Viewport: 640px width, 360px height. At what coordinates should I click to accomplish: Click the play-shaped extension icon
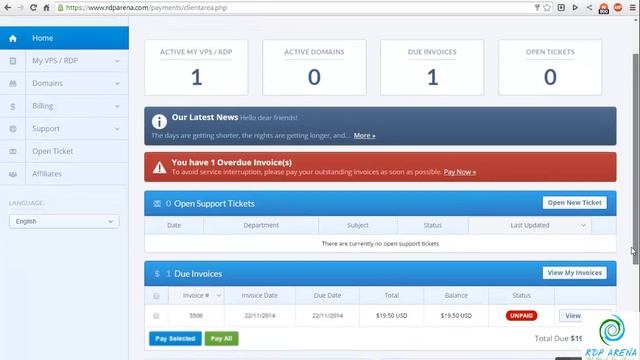tap(575, 7)
